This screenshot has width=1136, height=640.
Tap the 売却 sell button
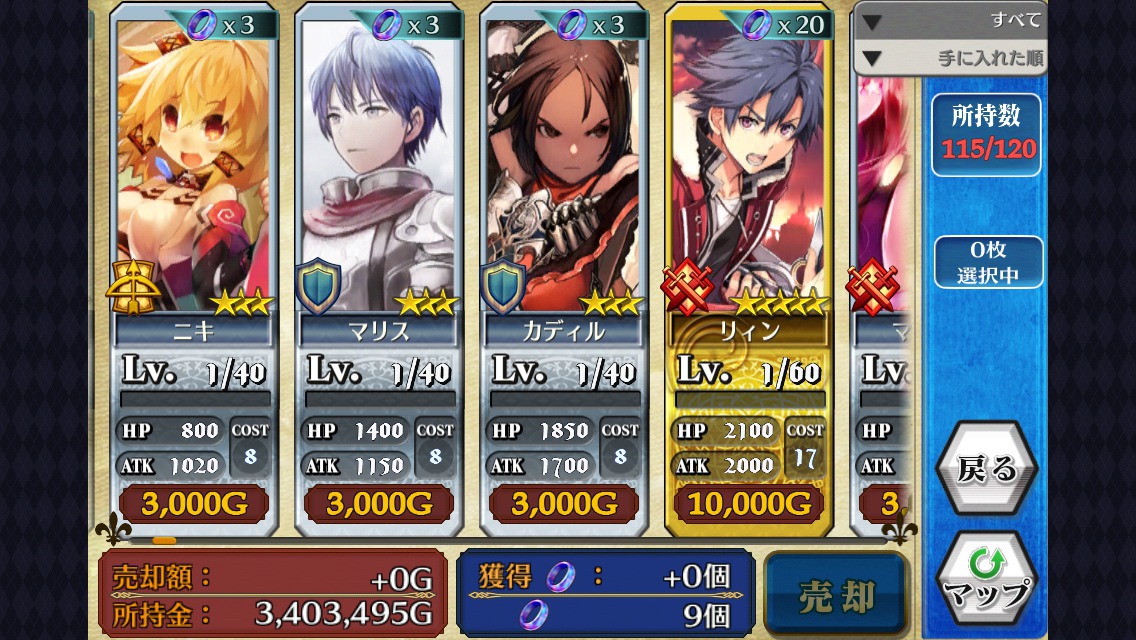coord(837,594)
